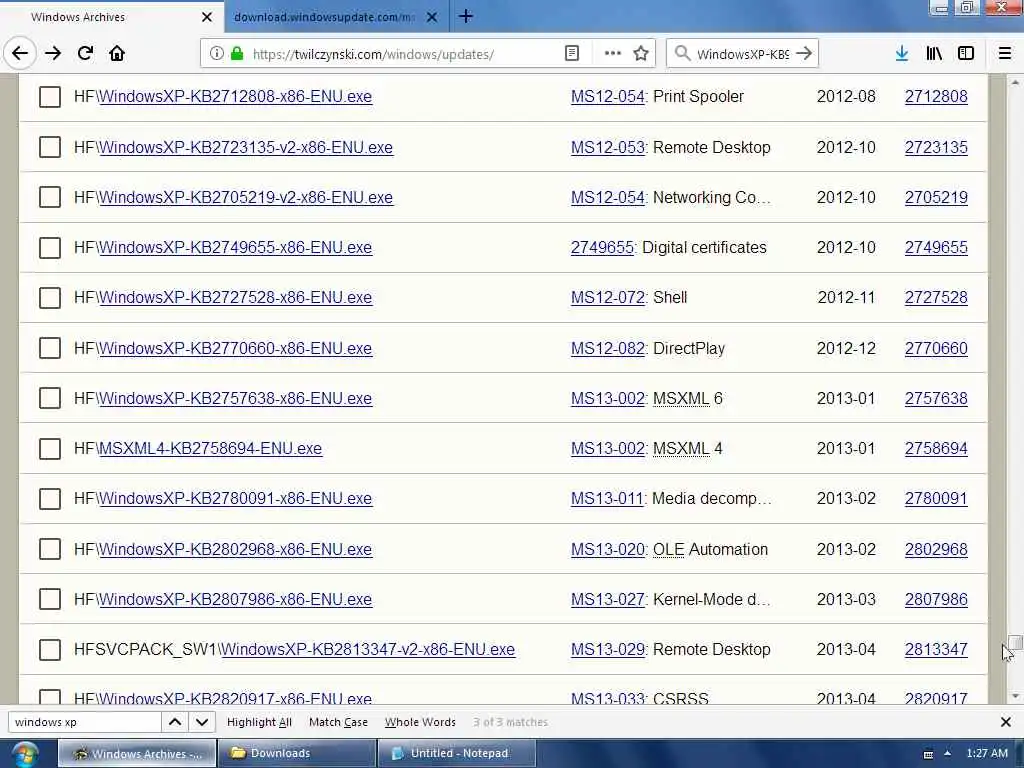Viewport: 1024px width, 768px height.
Task: Download MSXML4-KB2758694-ENU.exe
Action: 210,449
